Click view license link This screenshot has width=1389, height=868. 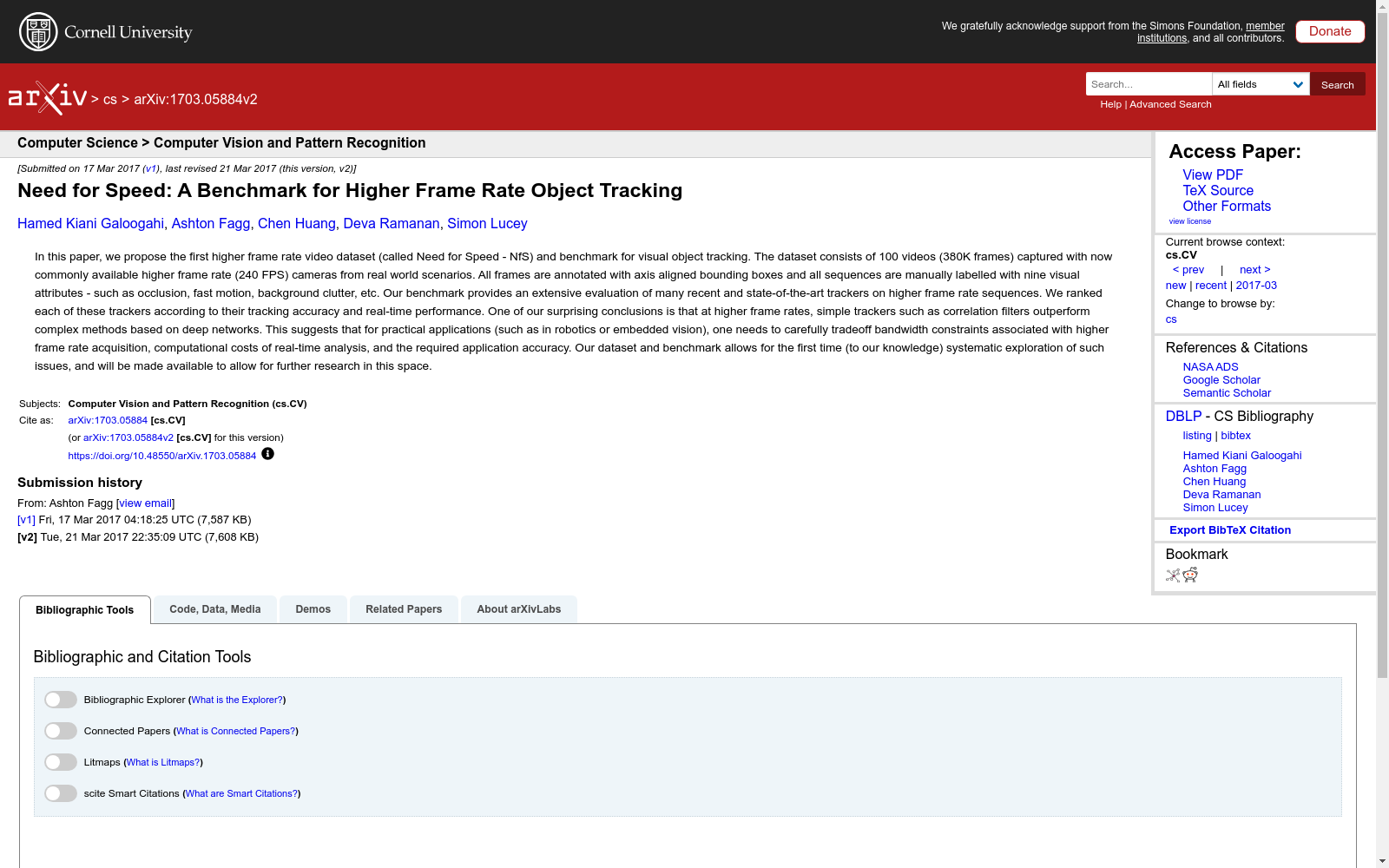[x=1190, y=221]
